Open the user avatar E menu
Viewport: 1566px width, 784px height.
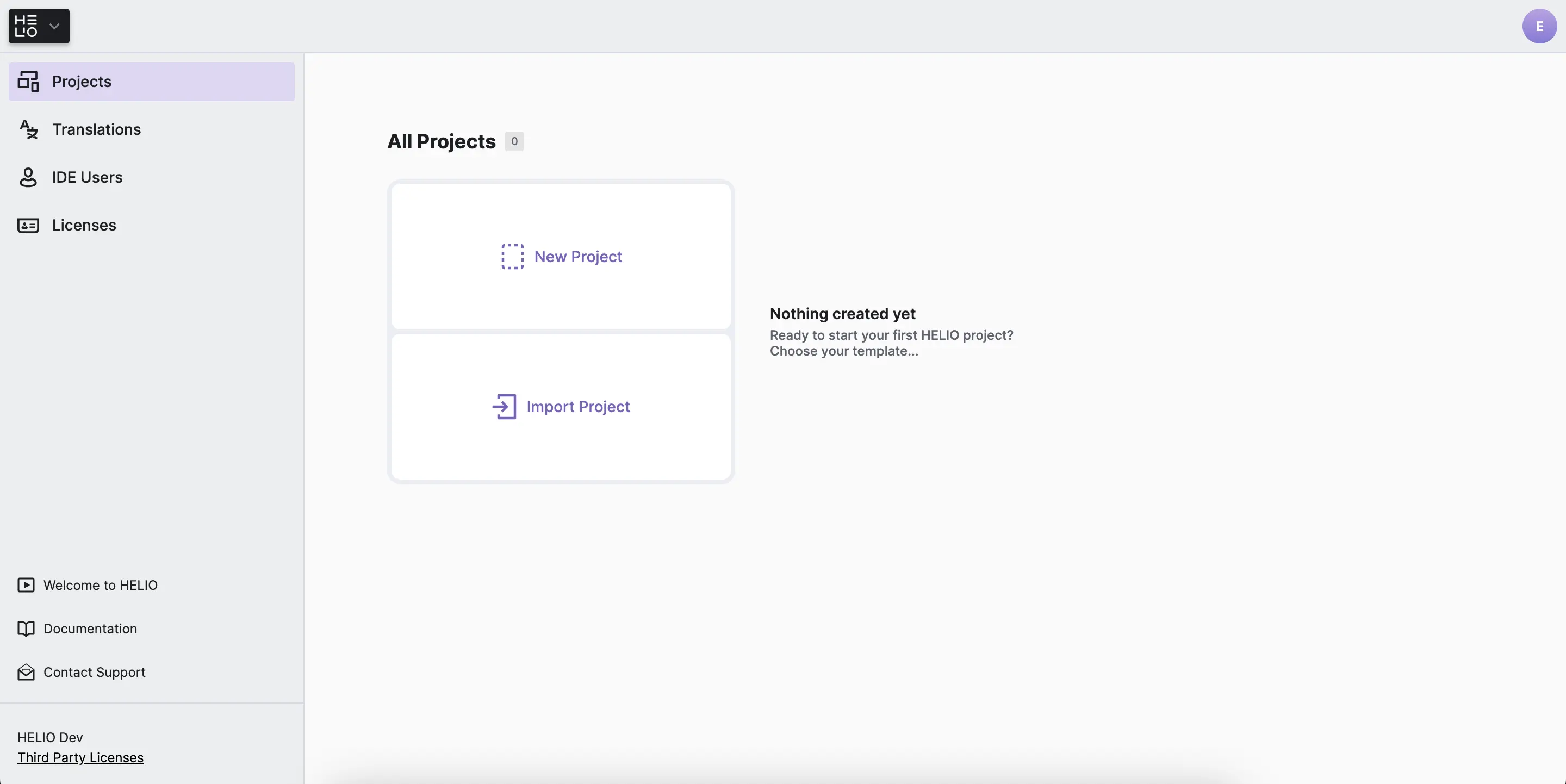pyautogui.click(x=1539, y=26)
